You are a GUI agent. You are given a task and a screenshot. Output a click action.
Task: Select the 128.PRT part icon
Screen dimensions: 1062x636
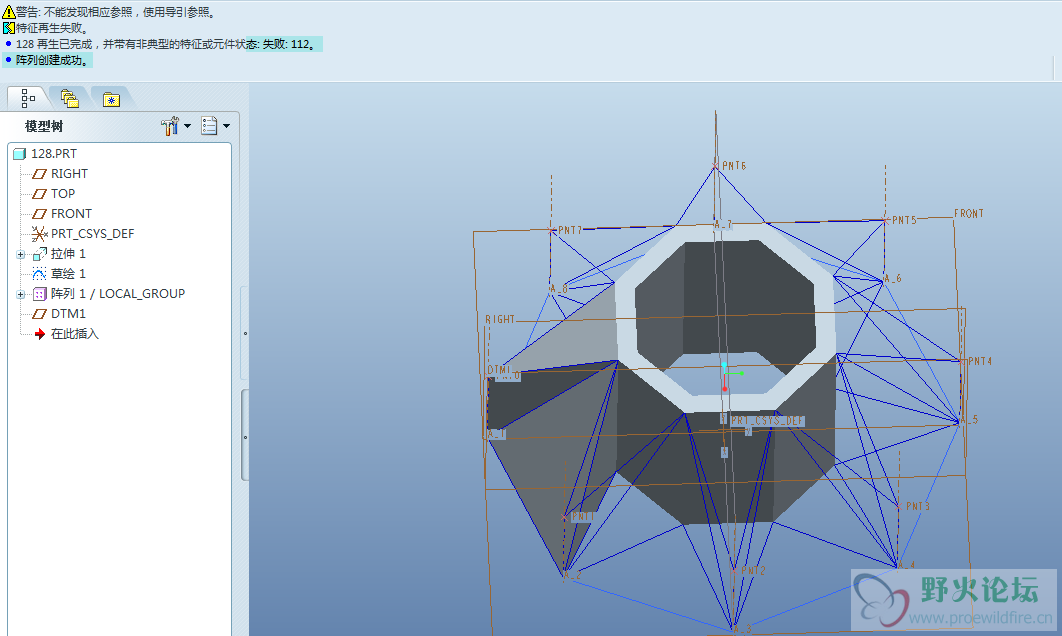[19, 154]
